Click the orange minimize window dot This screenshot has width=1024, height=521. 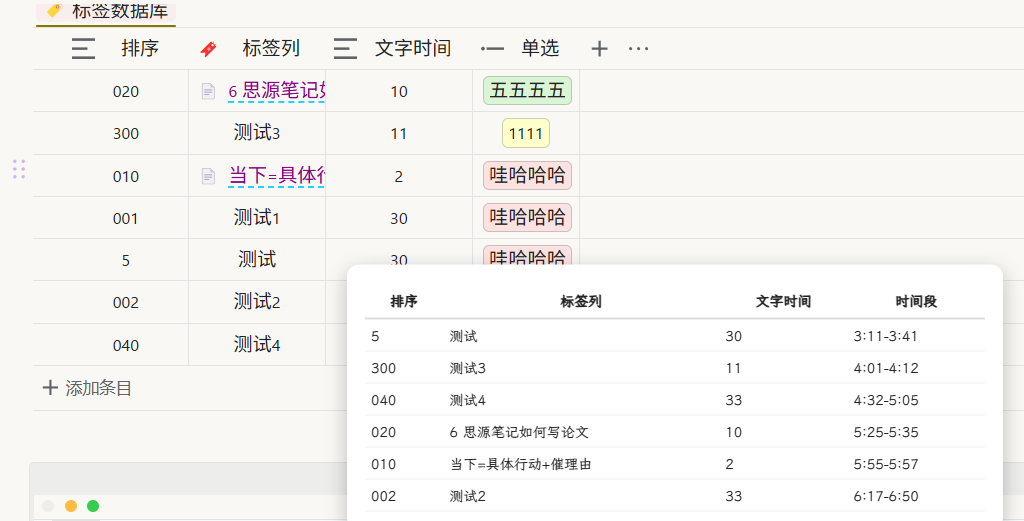(x=71, y=506)
